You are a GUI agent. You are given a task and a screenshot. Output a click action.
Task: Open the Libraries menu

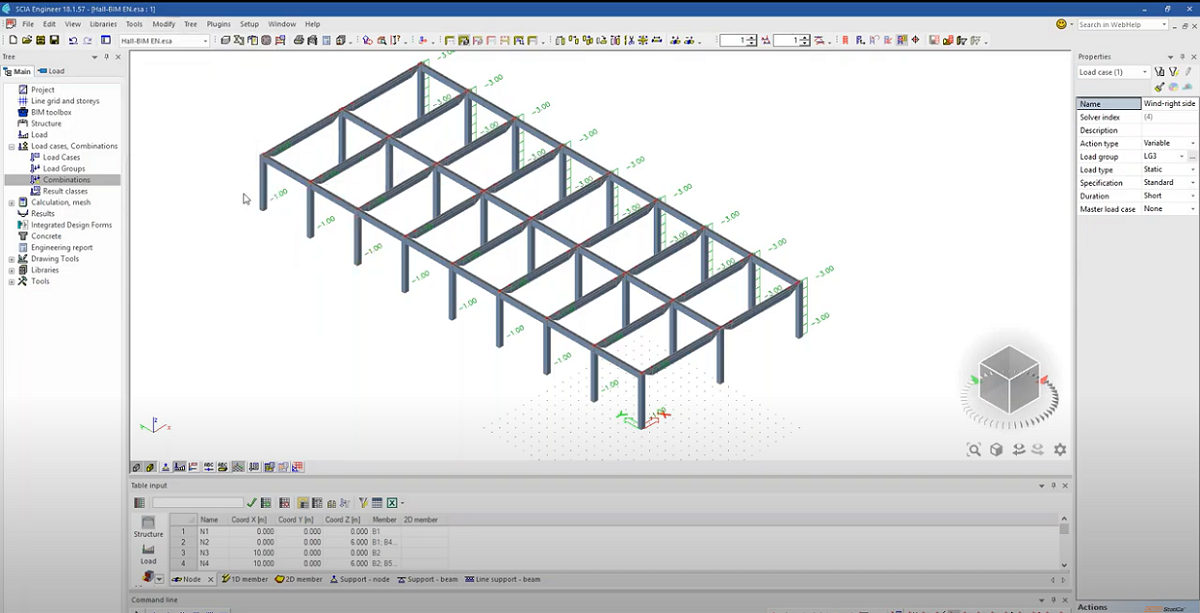tap(103, 24)
